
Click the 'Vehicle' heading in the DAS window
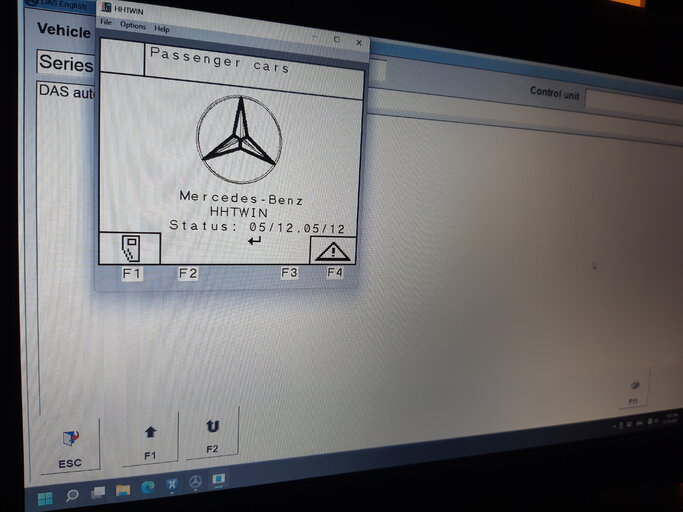pos(64,31)
